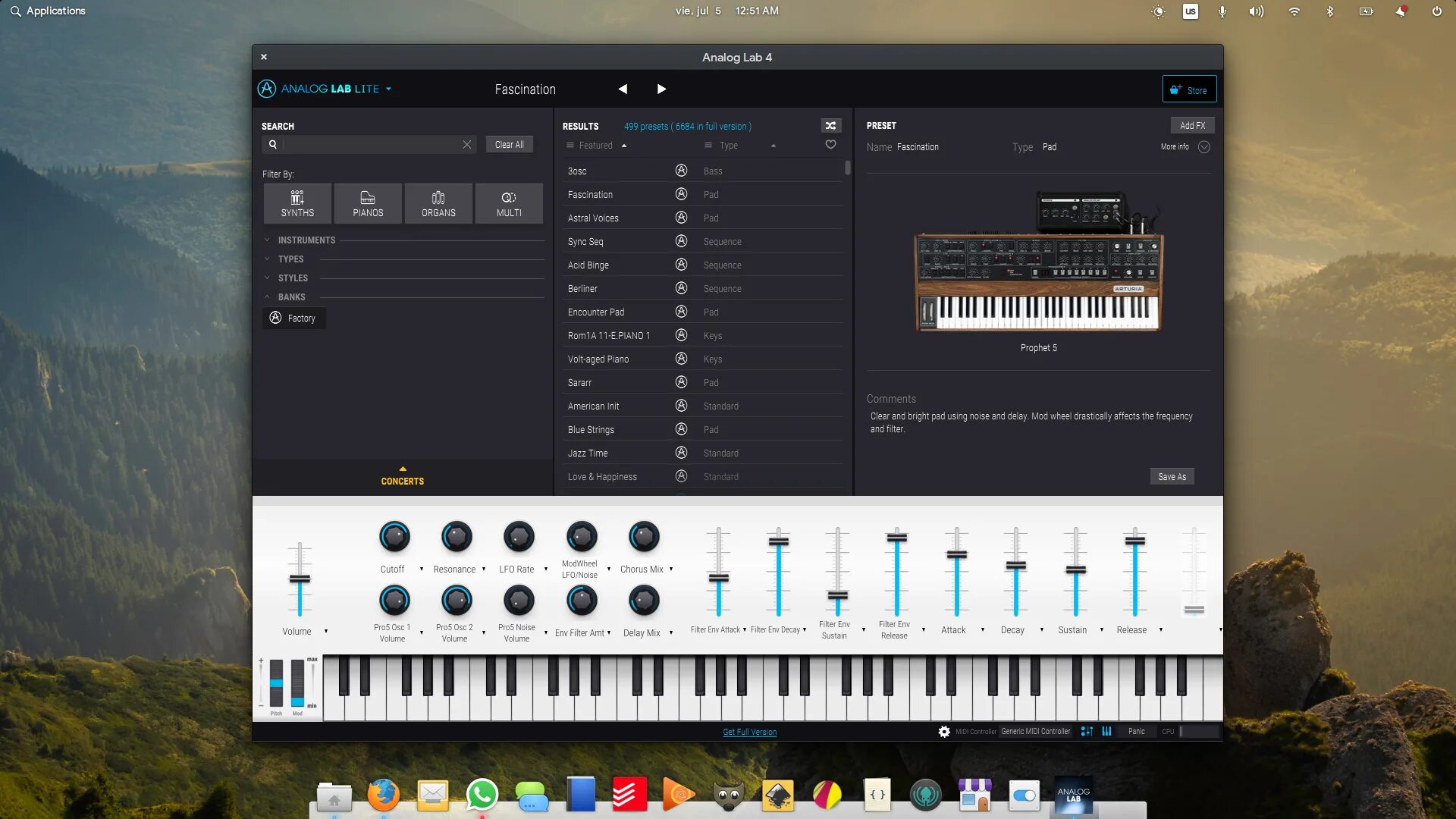Sort results by Featured column
1456x819 pixels.
click(x=595, y=146)
